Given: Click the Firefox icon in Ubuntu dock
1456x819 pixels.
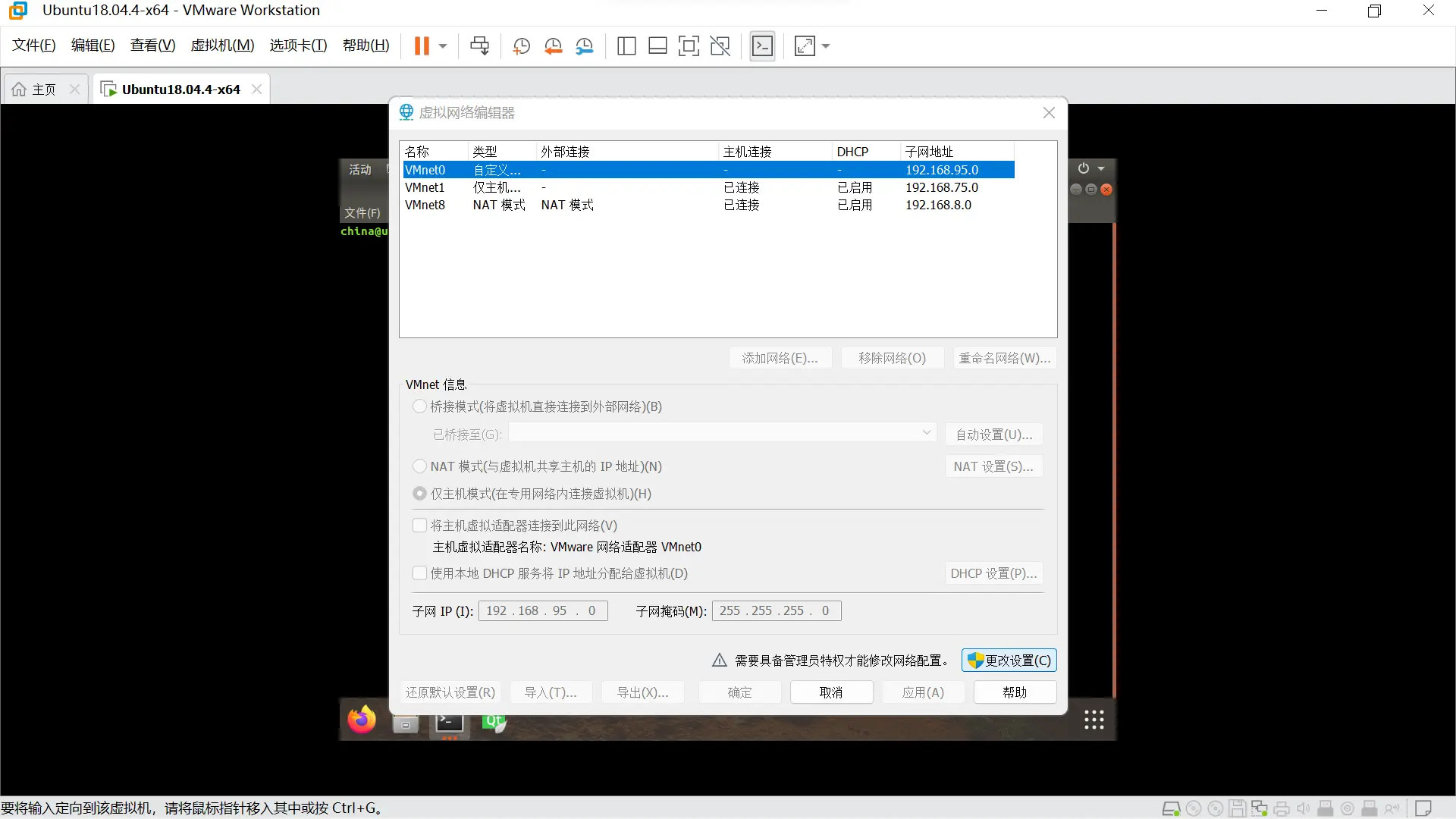Looking at the screenshot, I should 362,719.
